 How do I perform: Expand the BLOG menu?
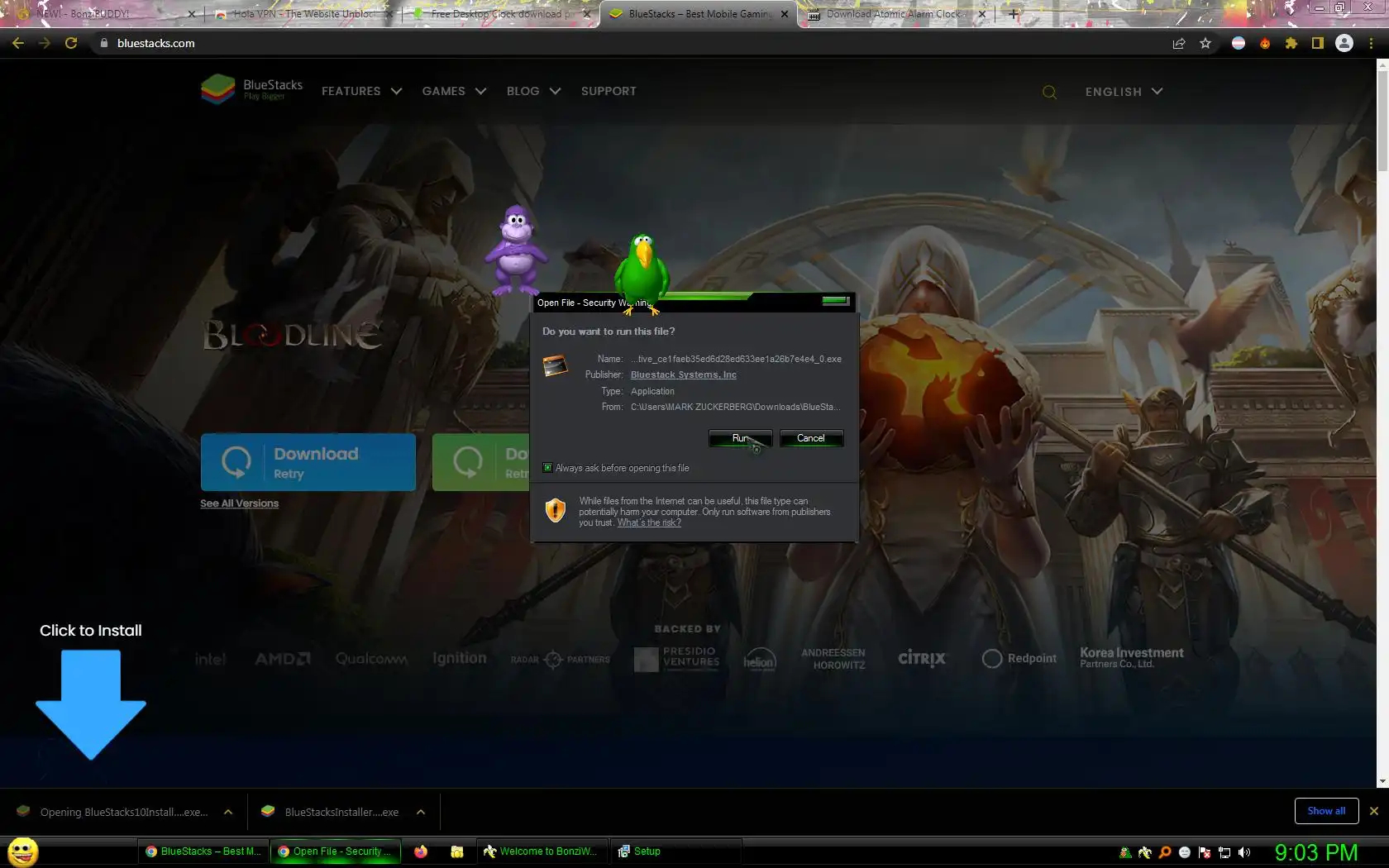534,91
